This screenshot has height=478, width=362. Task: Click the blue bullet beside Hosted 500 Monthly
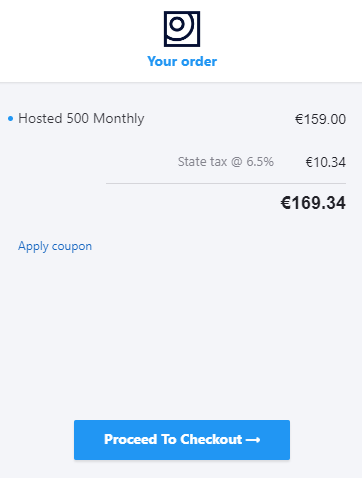[10, 119]
